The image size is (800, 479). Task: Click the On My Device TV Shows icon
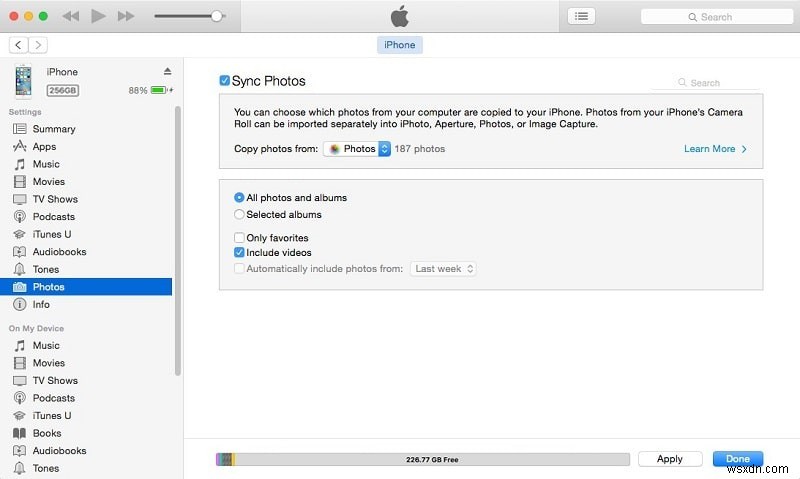[x=19, y=381]
